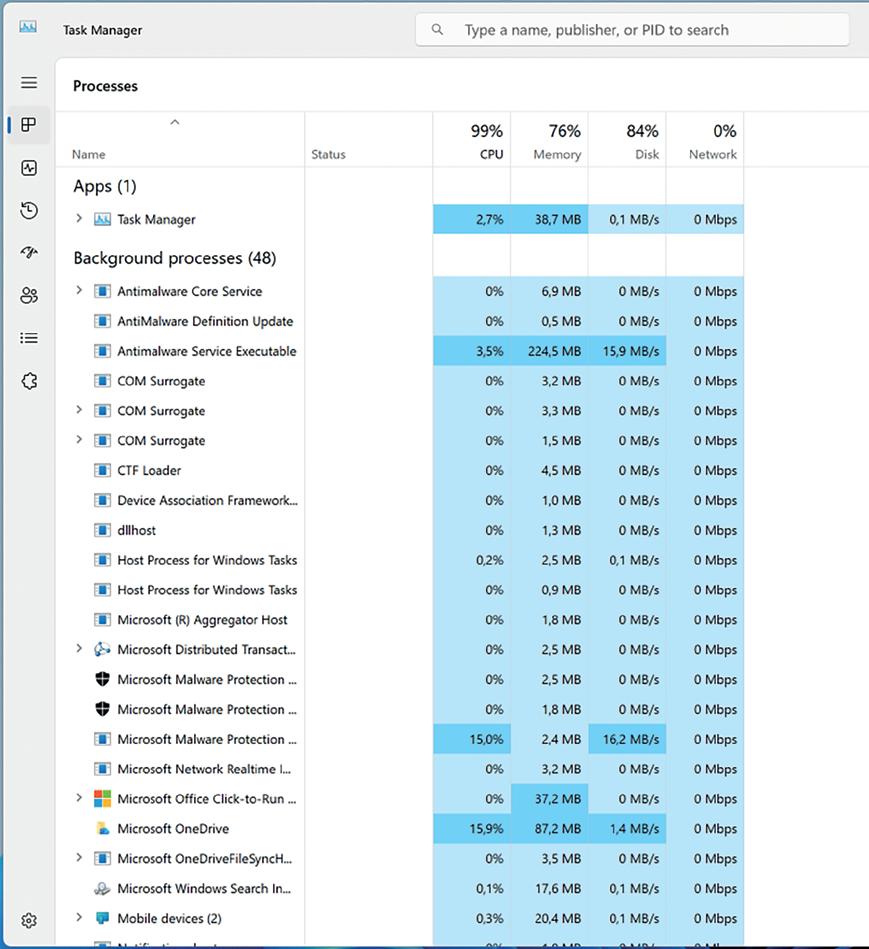Click the Mobile devices row icon
This screenshot has width=869, height=949.
[x=102, y=918]
